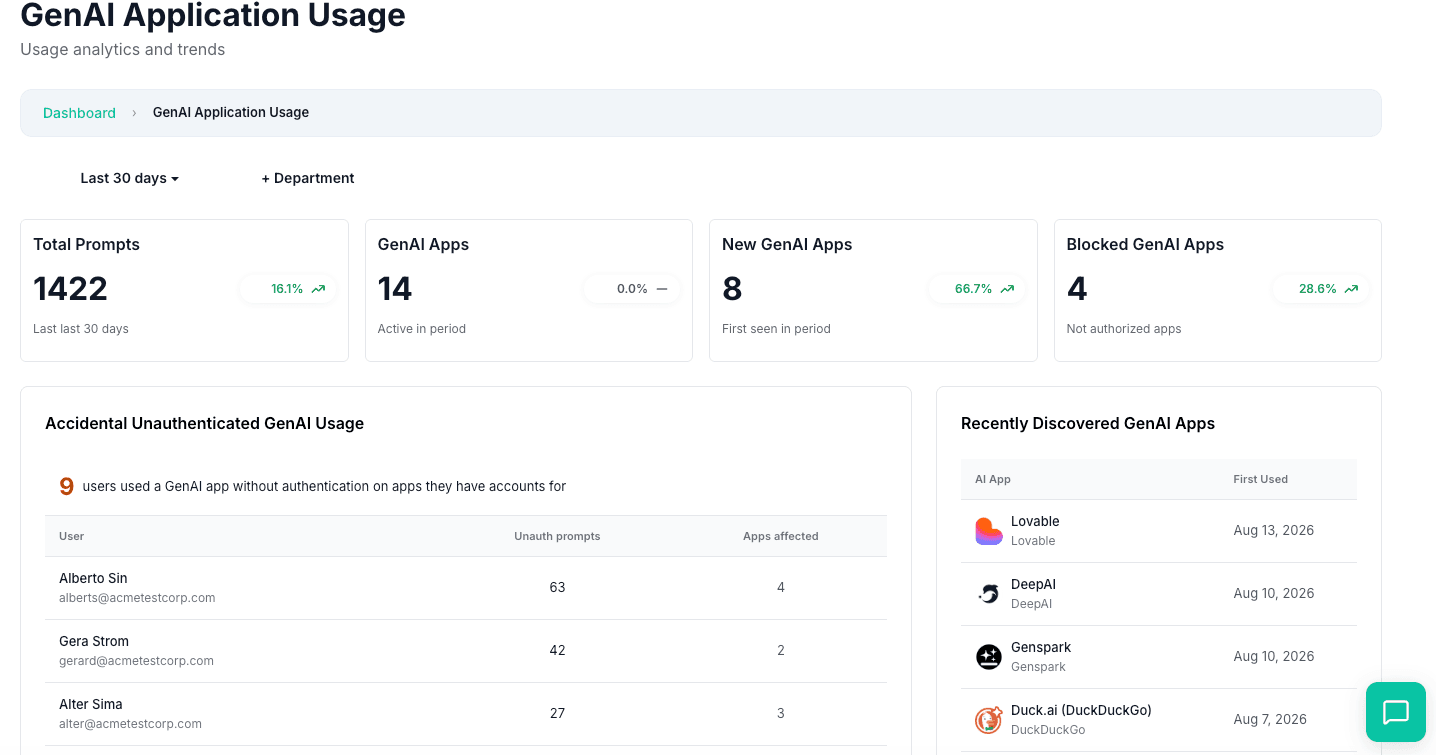Screen dimensions: 1436x755
Task: Click the New GenAI Apps 66.7% trend badge
Action: pyautogui.click(x=977, y=289)
